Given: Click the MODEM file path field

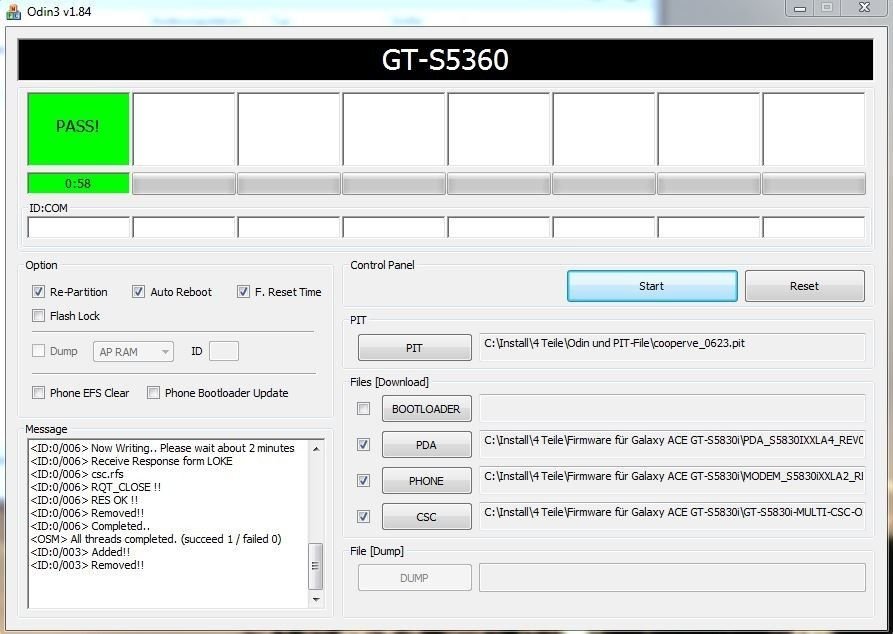Looking at the screenshot, I should pyautogui.click(x=672, y=480).
